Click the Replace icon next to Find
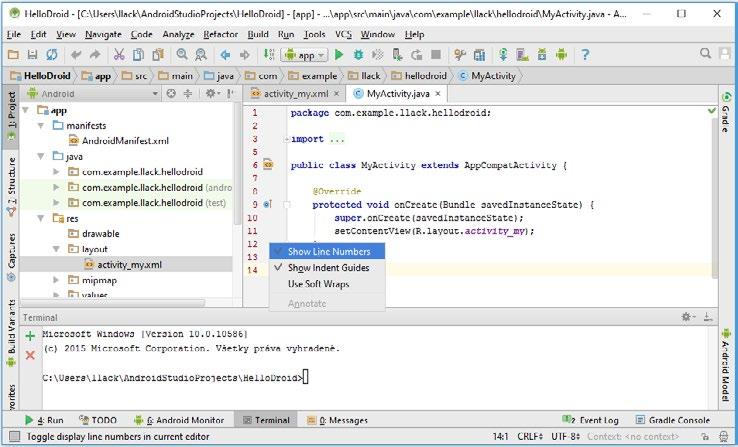The height and width of the screenshot is (447, 738). tap(201, 55)
